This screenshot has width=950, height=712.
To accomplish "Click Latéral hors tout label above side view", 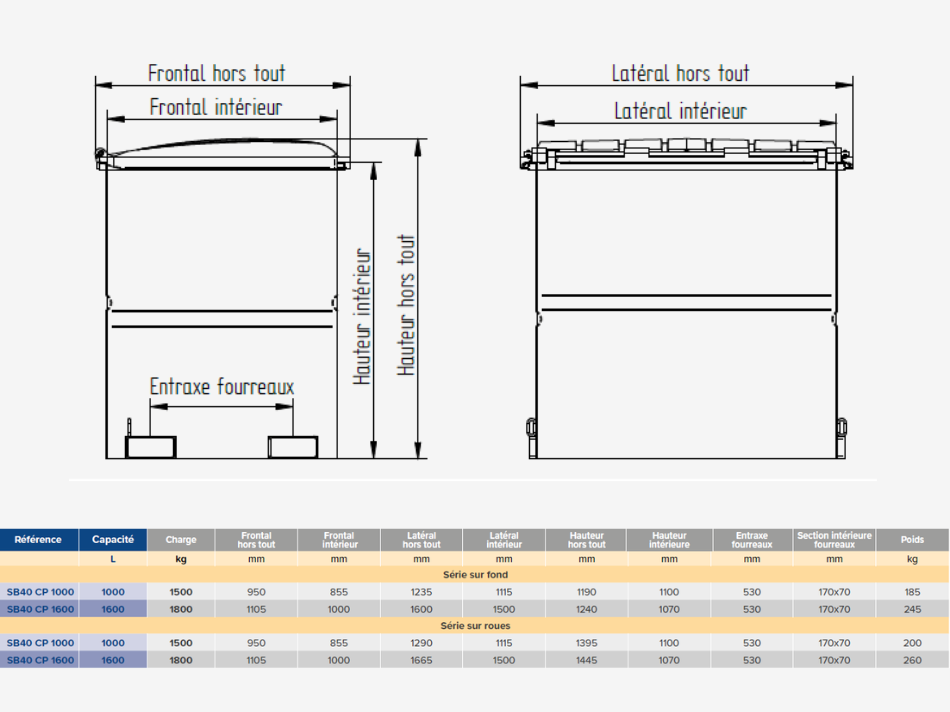I will pos(680,73).
